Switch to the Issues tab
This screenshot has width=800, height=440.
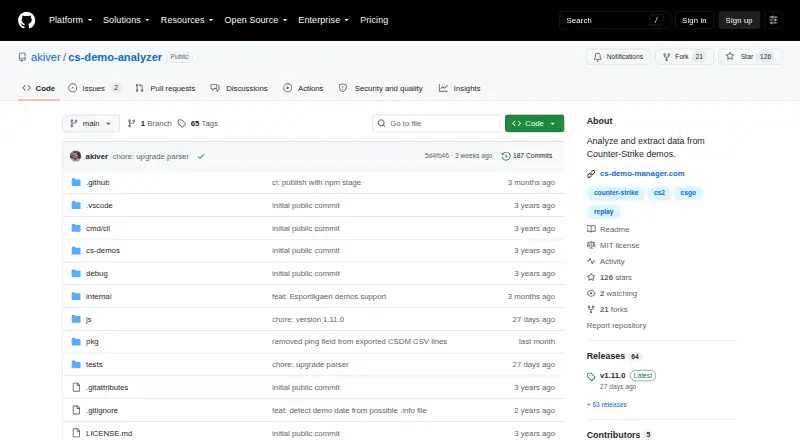[x=95, y=88]
